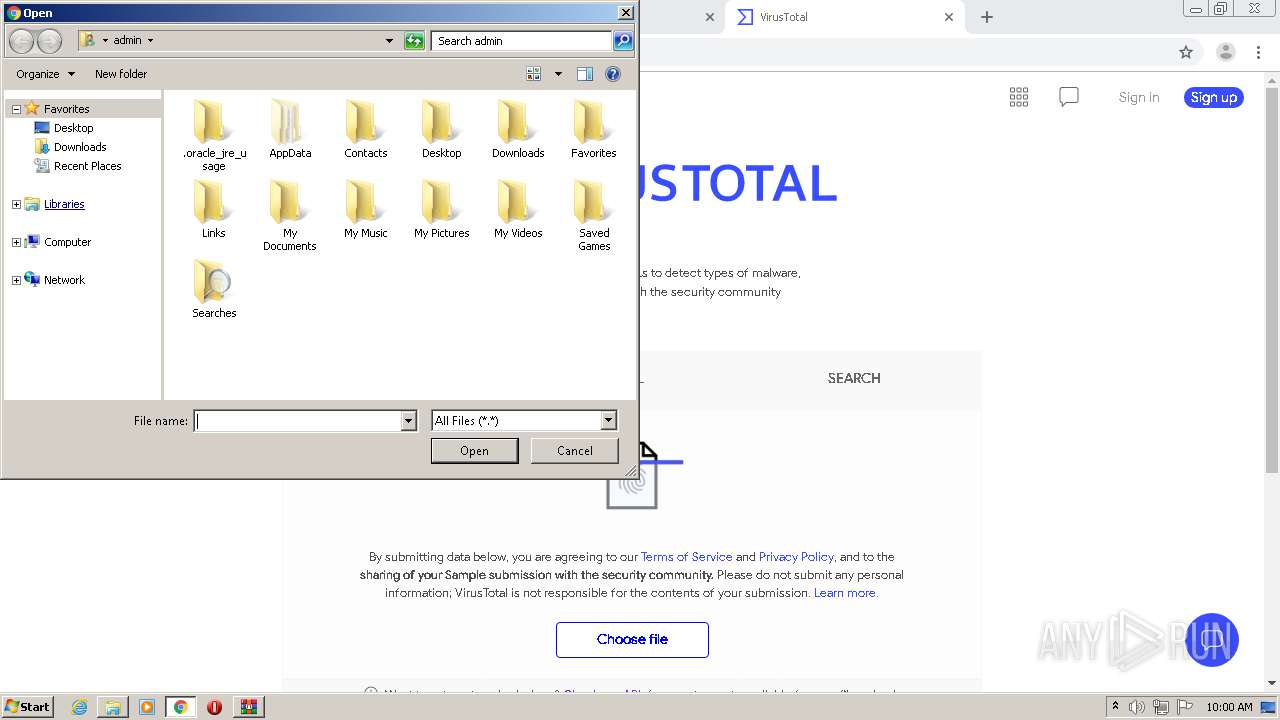
Task: Open the File name dropdown arrow
Action: coord(408,421)
